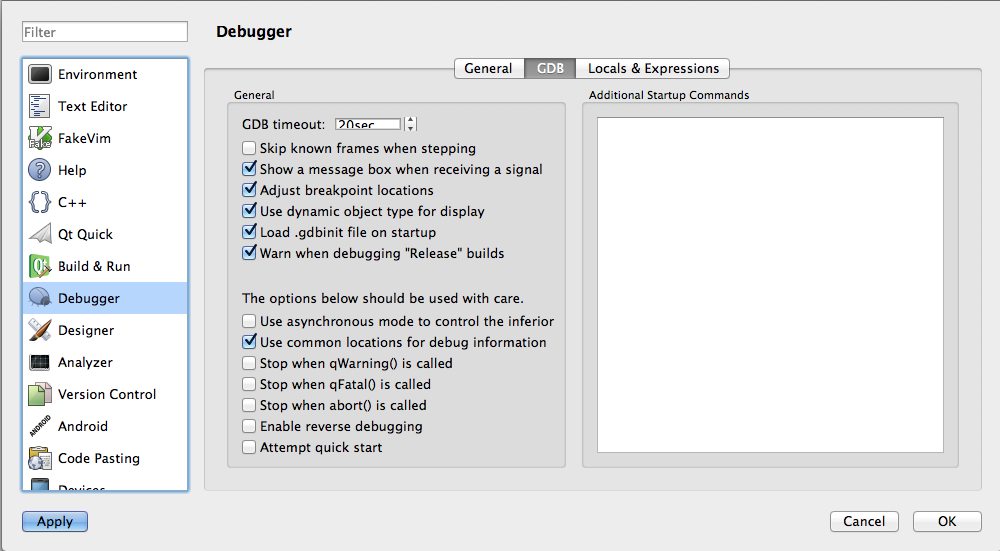This screenshot has height=551, width=1000.
Task: Select the Environment category icon
Action: click(x=40, y=74)
